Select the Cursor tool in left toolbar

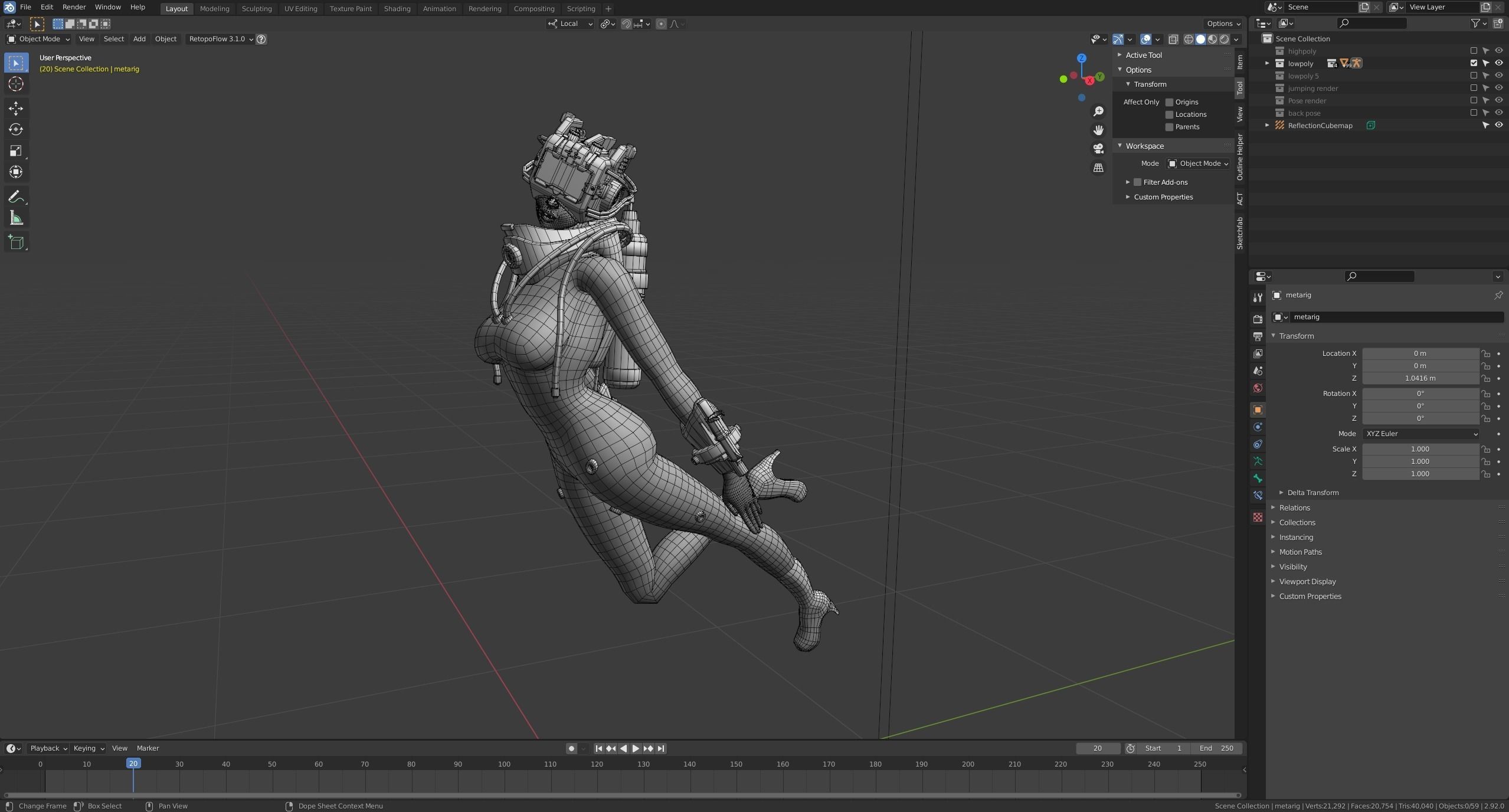click(x=16, y=84)
